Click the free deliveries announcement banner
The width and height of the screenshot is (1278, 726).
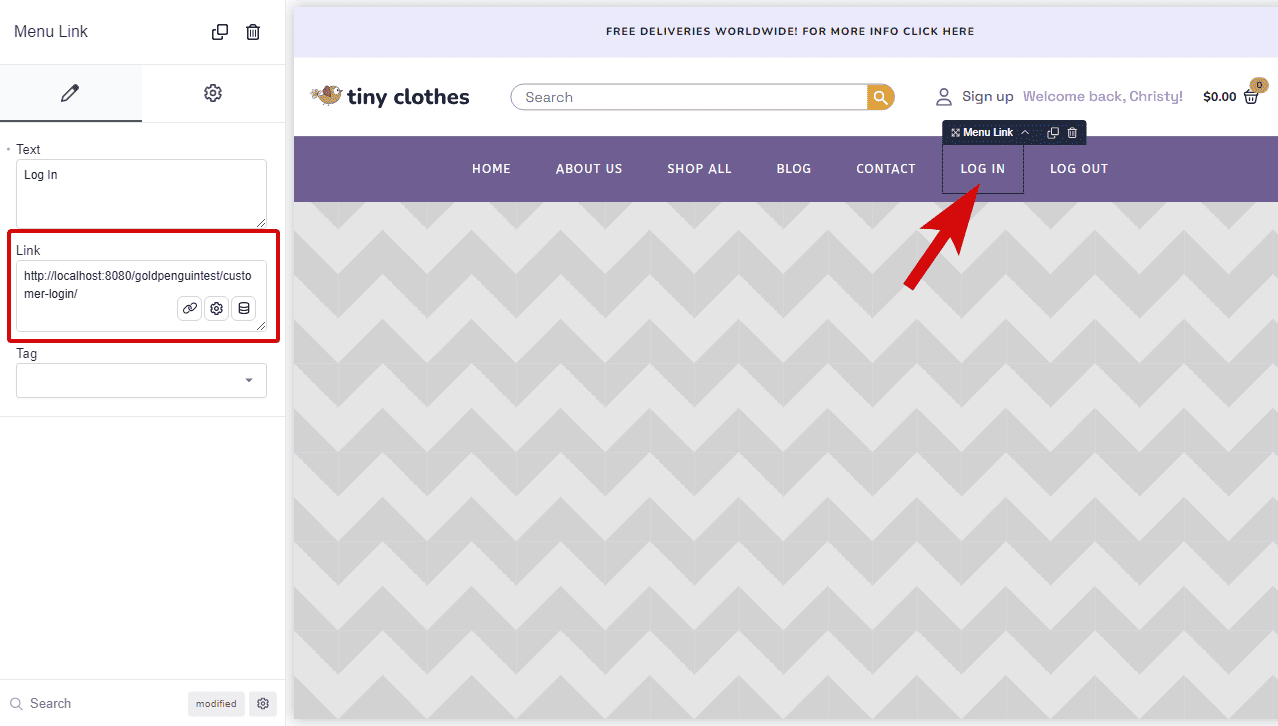pyautogui.click(x=790, y=31)
